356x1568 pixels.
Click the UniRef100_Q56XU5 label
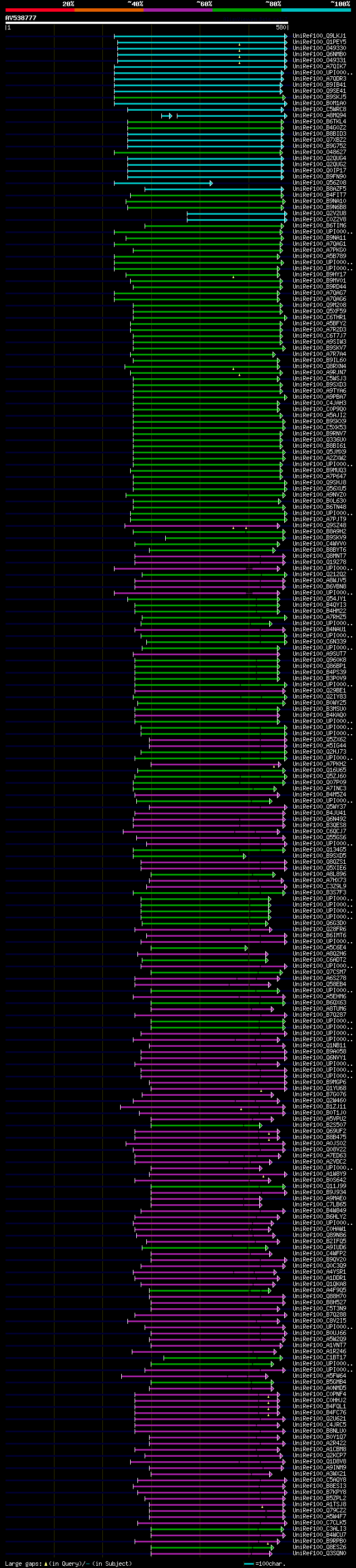pyautogui.click(x=319, y=489)
